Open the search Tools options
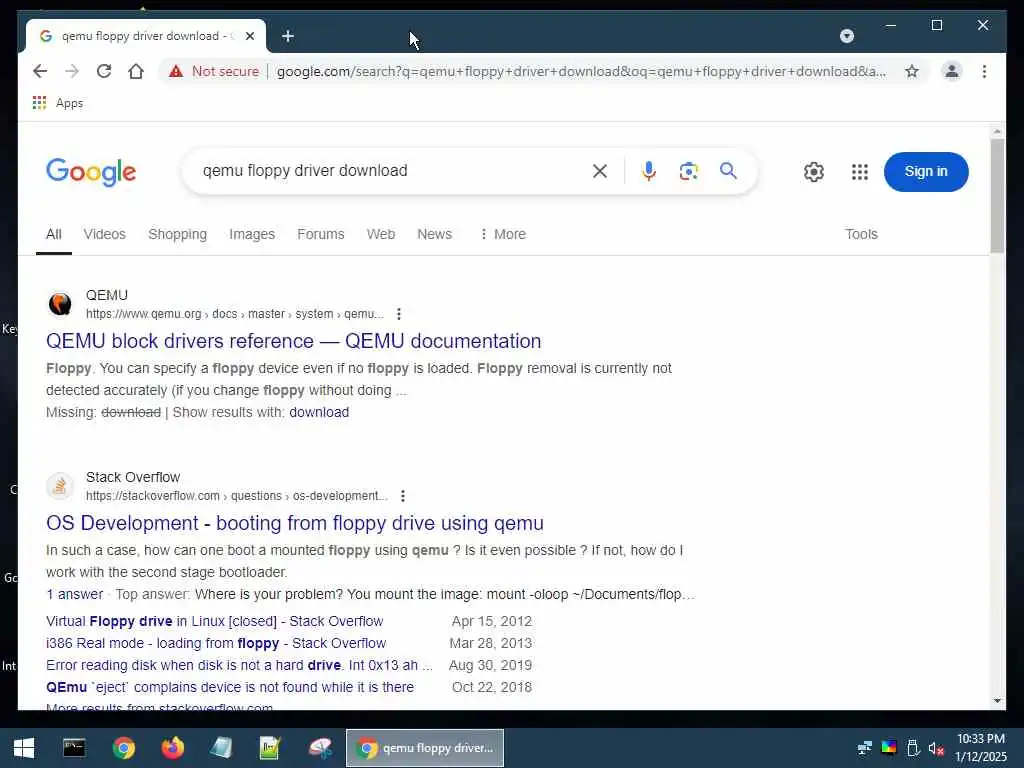The image size is (1024, 768). tap(861, 234)
